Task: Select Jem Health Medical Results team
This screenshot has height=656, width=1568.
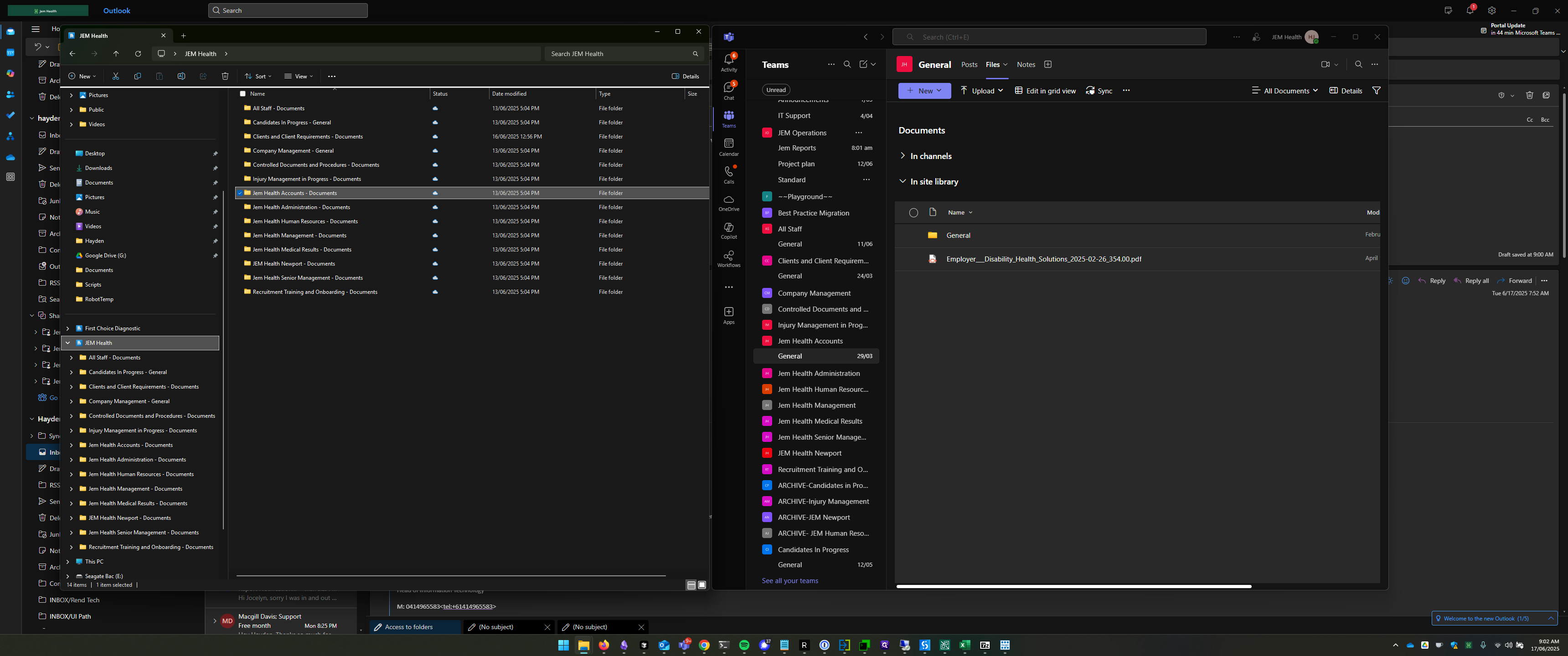Action: tap(819, 421)
